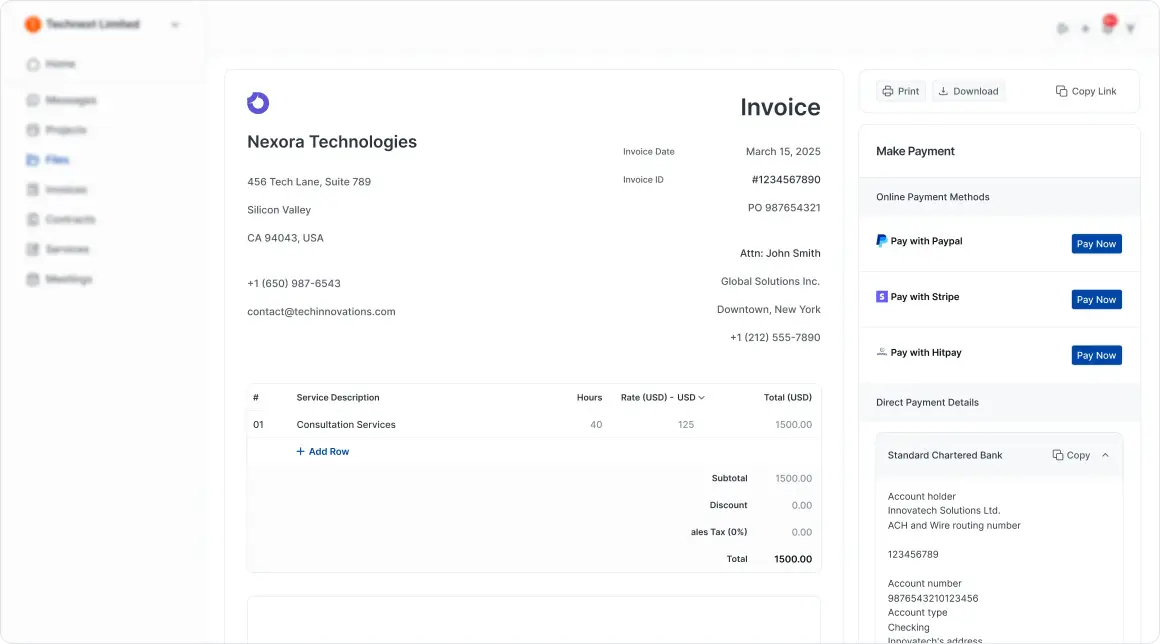This screenshot has height=644, width=1160.
Task: Click the Checking account type text
Action: (x=908, y=628)
